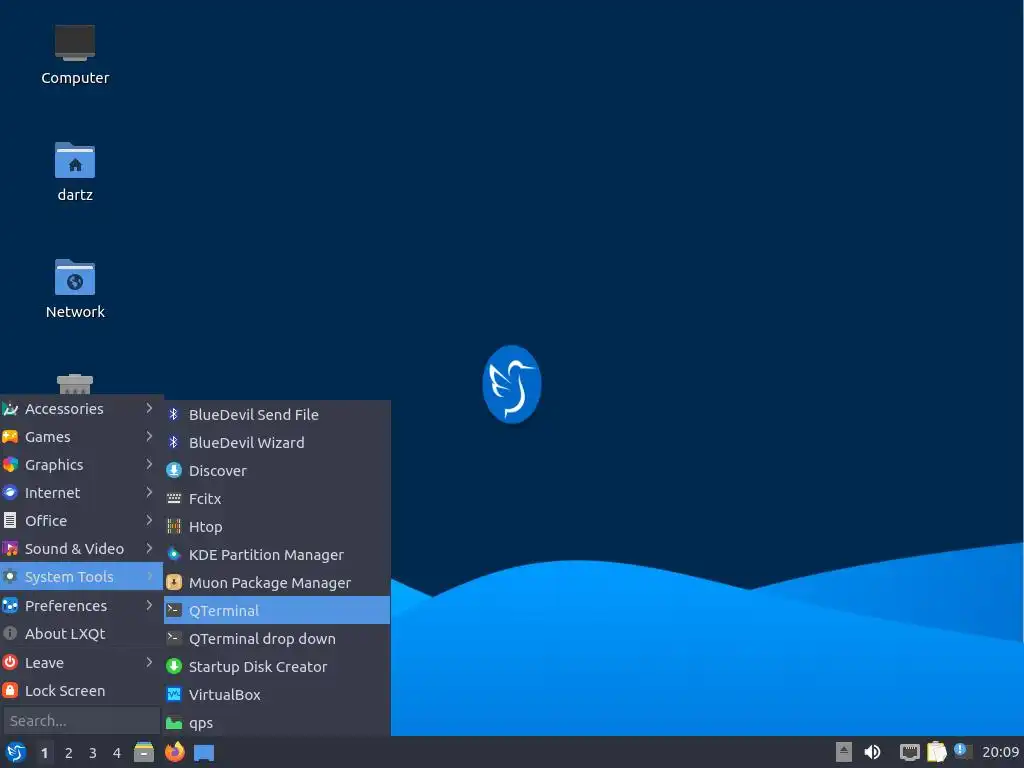The image size is (1024, 768).
Task: Expand the Sound & Video submenu arrow
Action: [x=149, y=549]
